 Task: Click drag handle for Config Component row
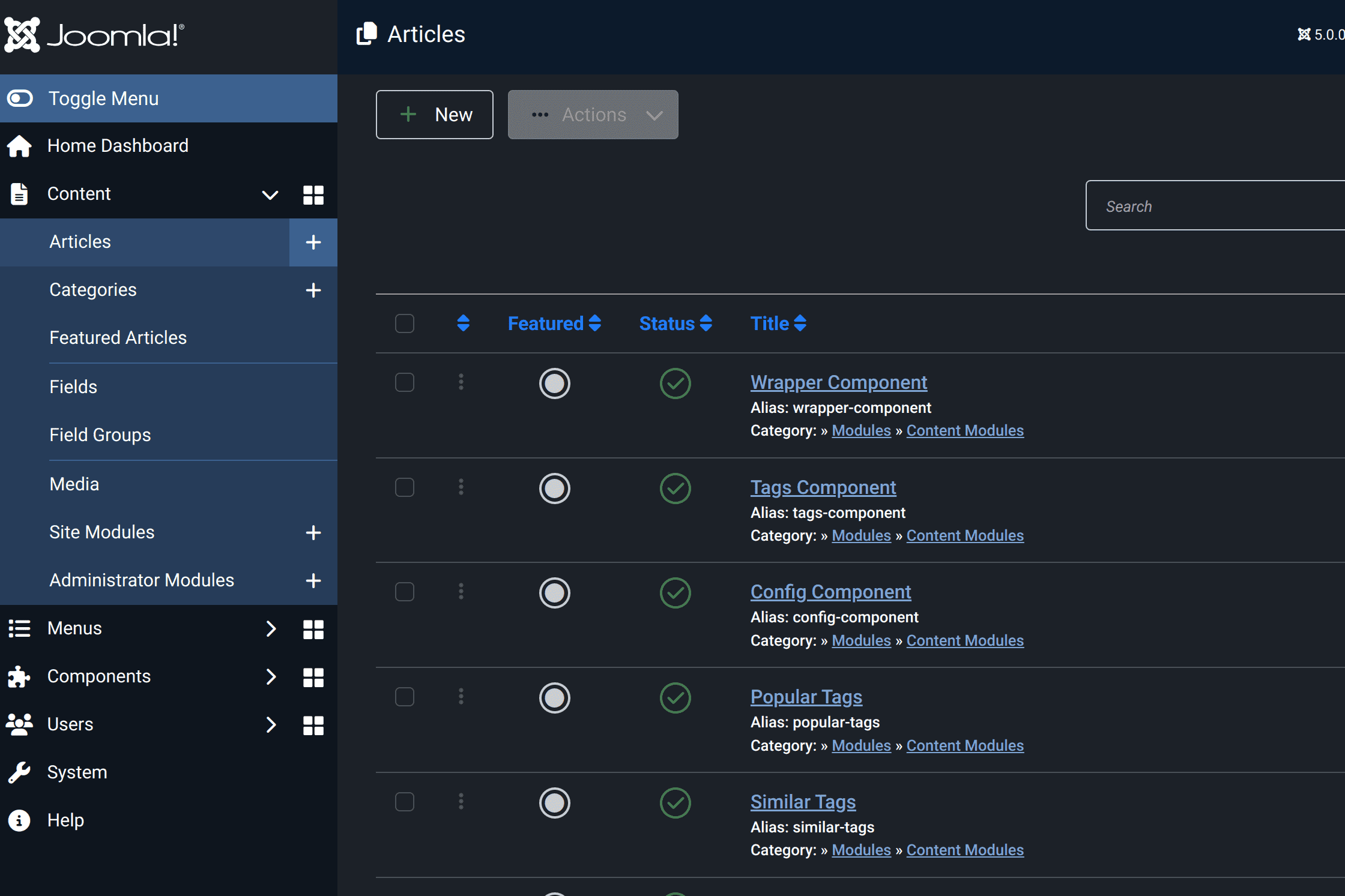[x=461, y=592]
